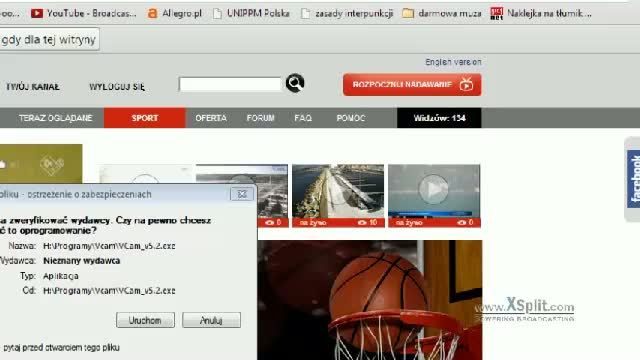This screenshot has width=640, height=360.
Task: Focus the site search input field
Action: pyautogui.click(x=230, y=84)
